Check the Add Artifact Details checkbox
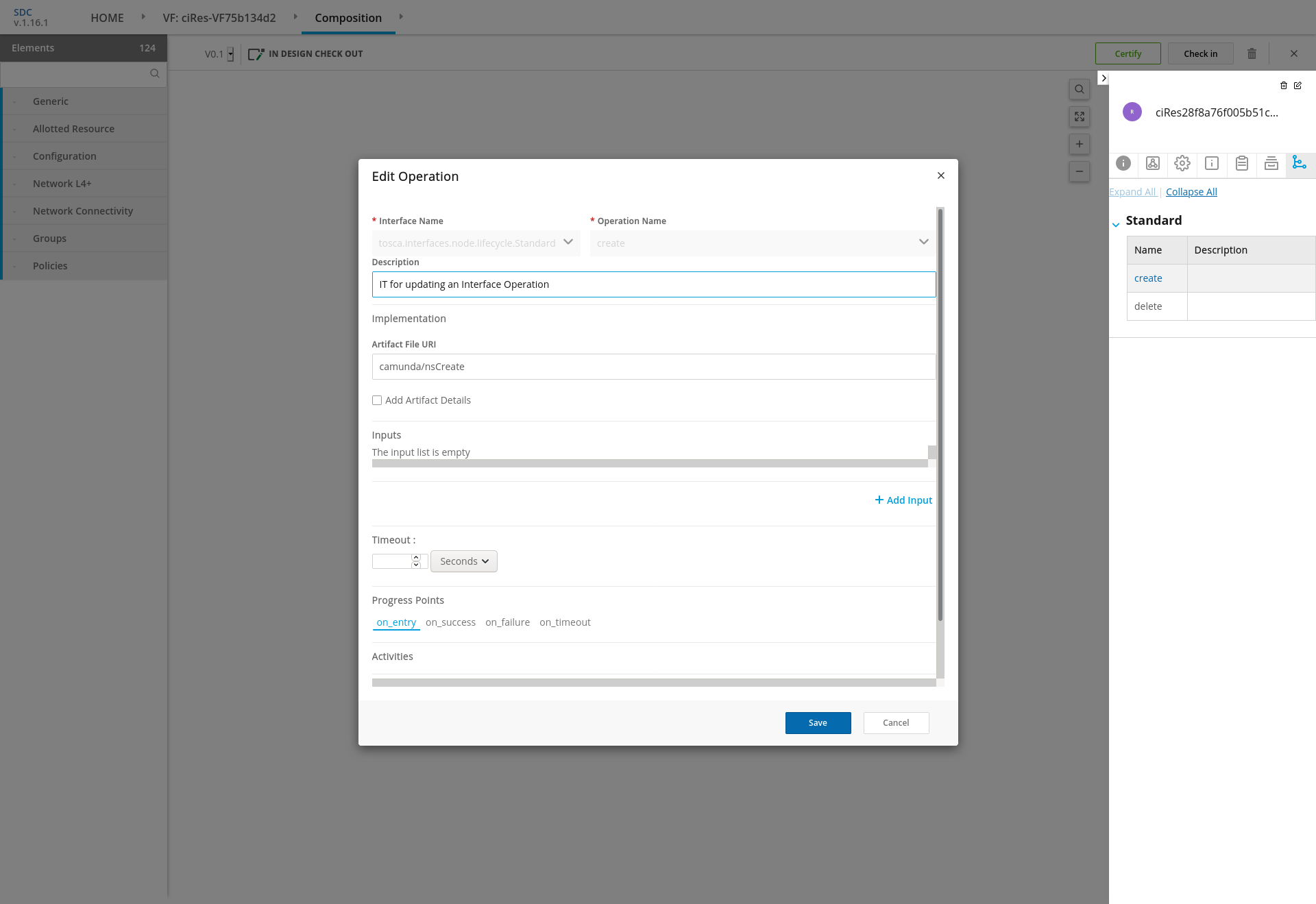The image size is (1316, 904). pyautogui.click(x=377, y=400)
